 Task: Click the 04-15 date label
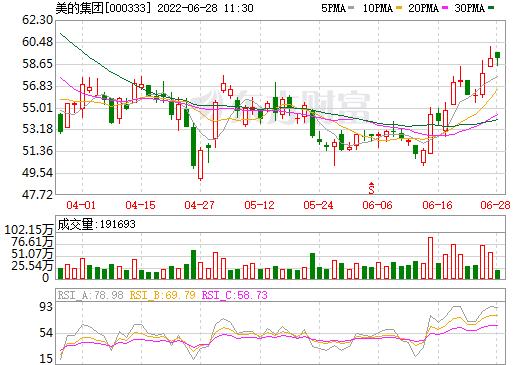pyautogui.click(x=140, y=205)
